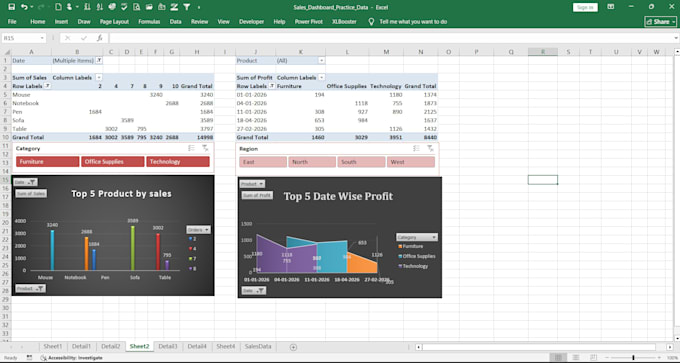The image size is (680, 363).
Task: Toggle West in Region slicer
Action: [411, 162]
